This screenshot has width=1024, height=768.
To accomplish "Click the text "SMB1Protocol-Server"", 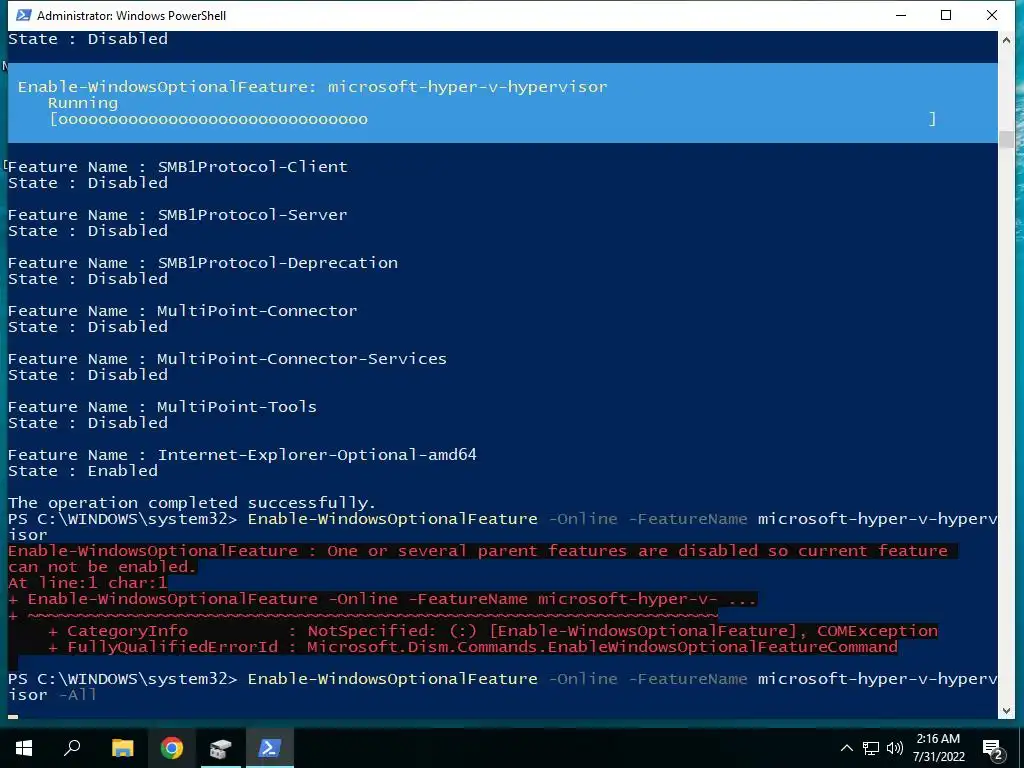I will point(252,215).
